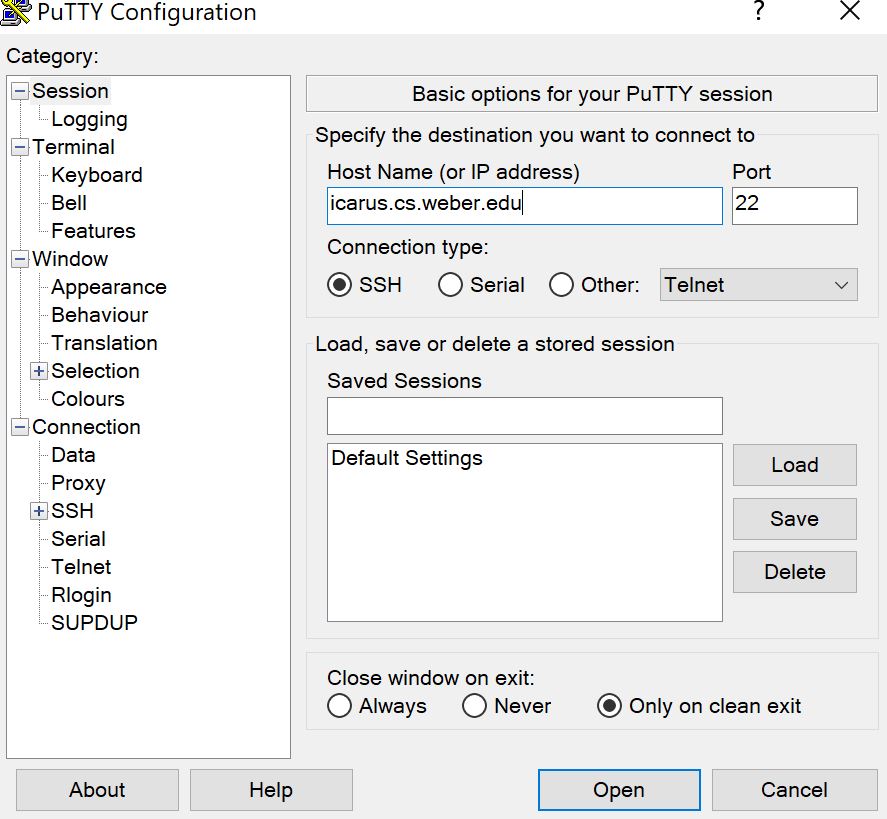Click the PuTTY icon in title bar
The image size is (887, 819).
(14, 13)
